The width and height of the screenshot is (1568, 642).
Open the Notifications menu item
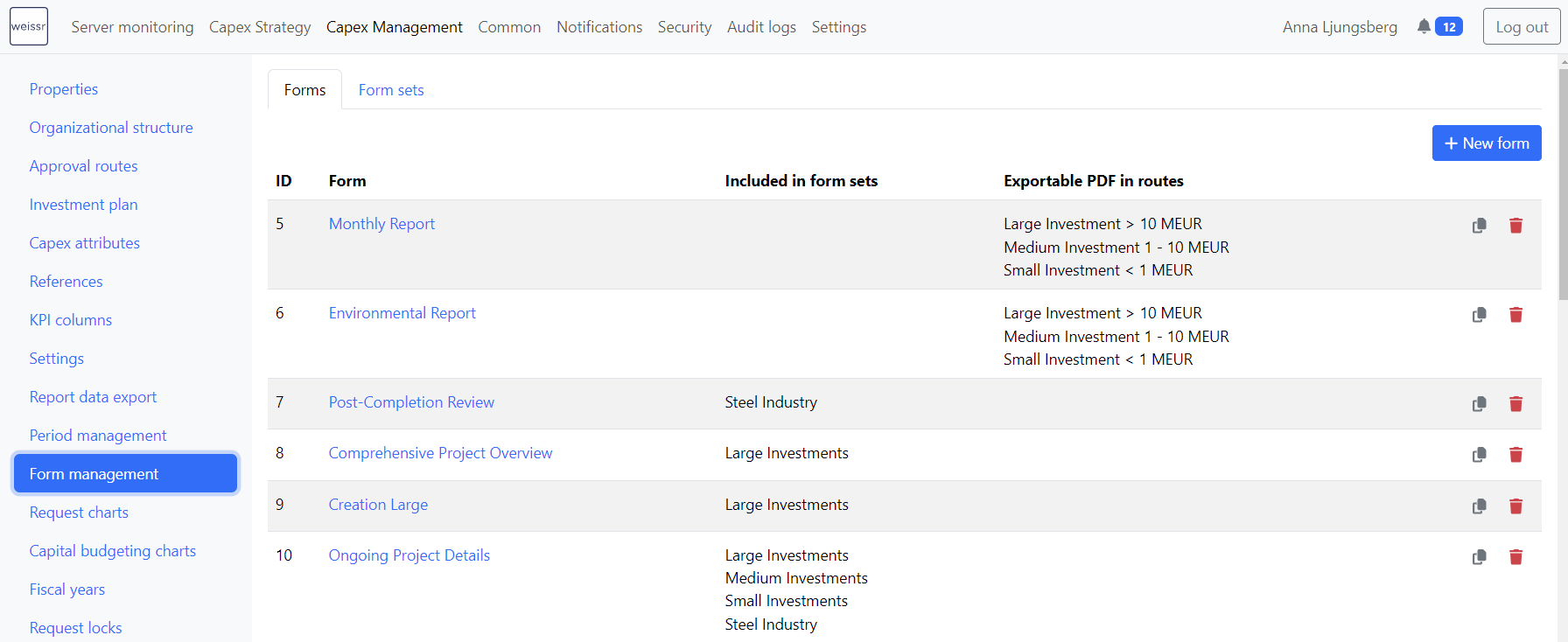599,27
